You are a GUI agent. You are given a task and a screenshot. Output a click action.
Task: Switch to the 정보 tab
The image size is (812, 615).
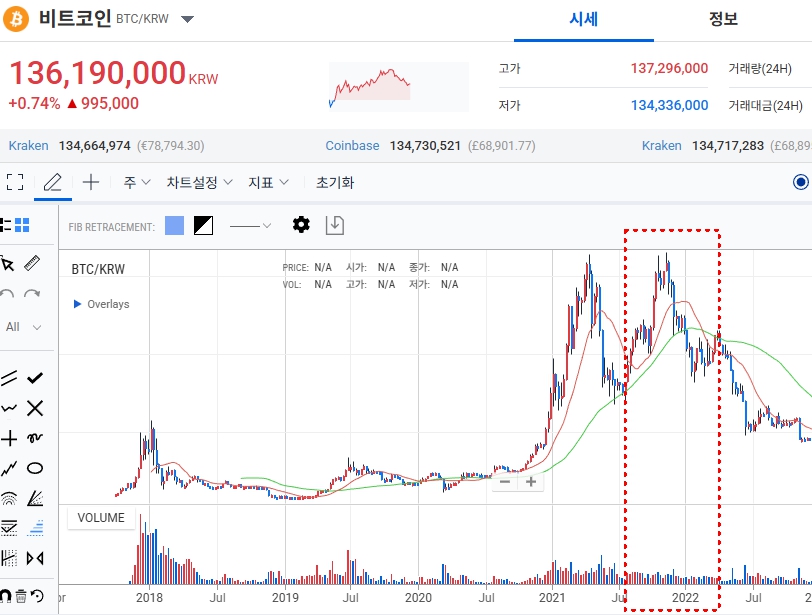[723, 20]
